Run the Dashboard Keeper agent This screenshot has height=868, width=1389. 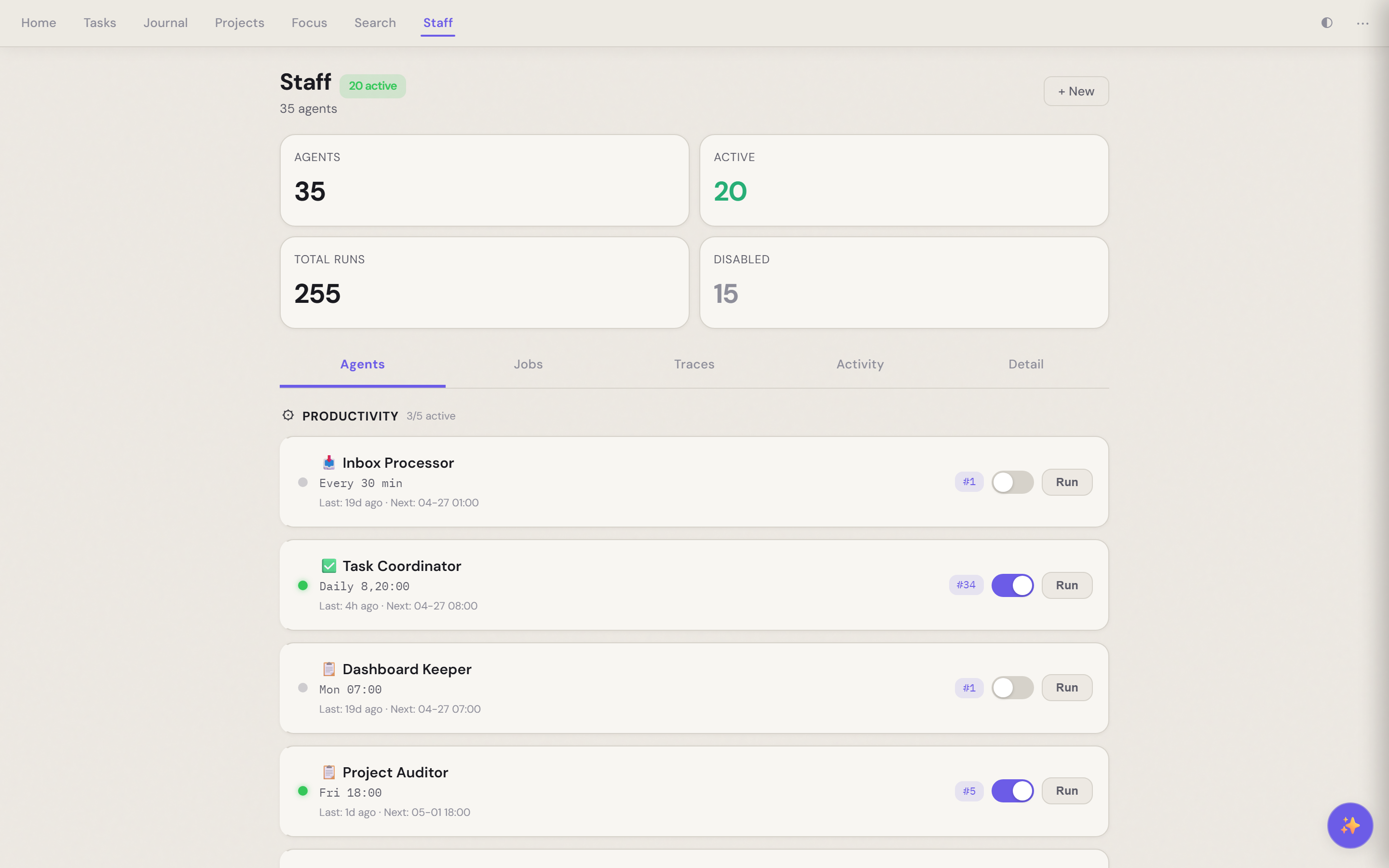pyautogui.click(x=1067, y=688)
